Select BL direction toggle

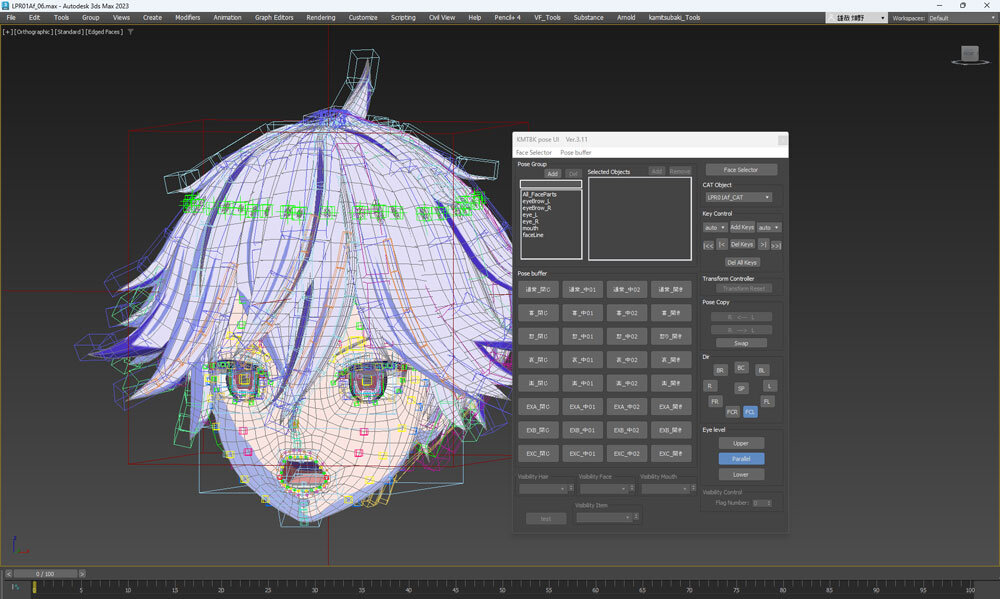(761, 370)
